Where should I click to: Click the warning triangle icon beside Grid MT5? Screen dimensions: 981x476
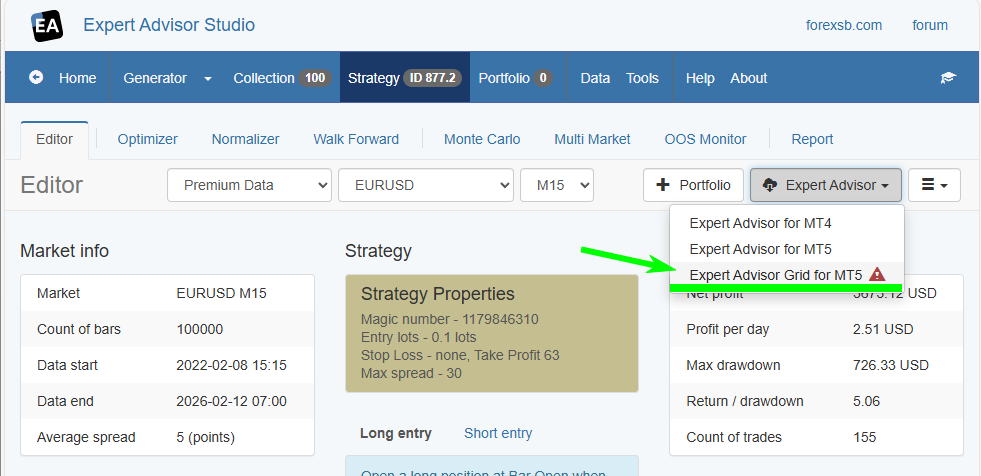[x=877, y=274]
